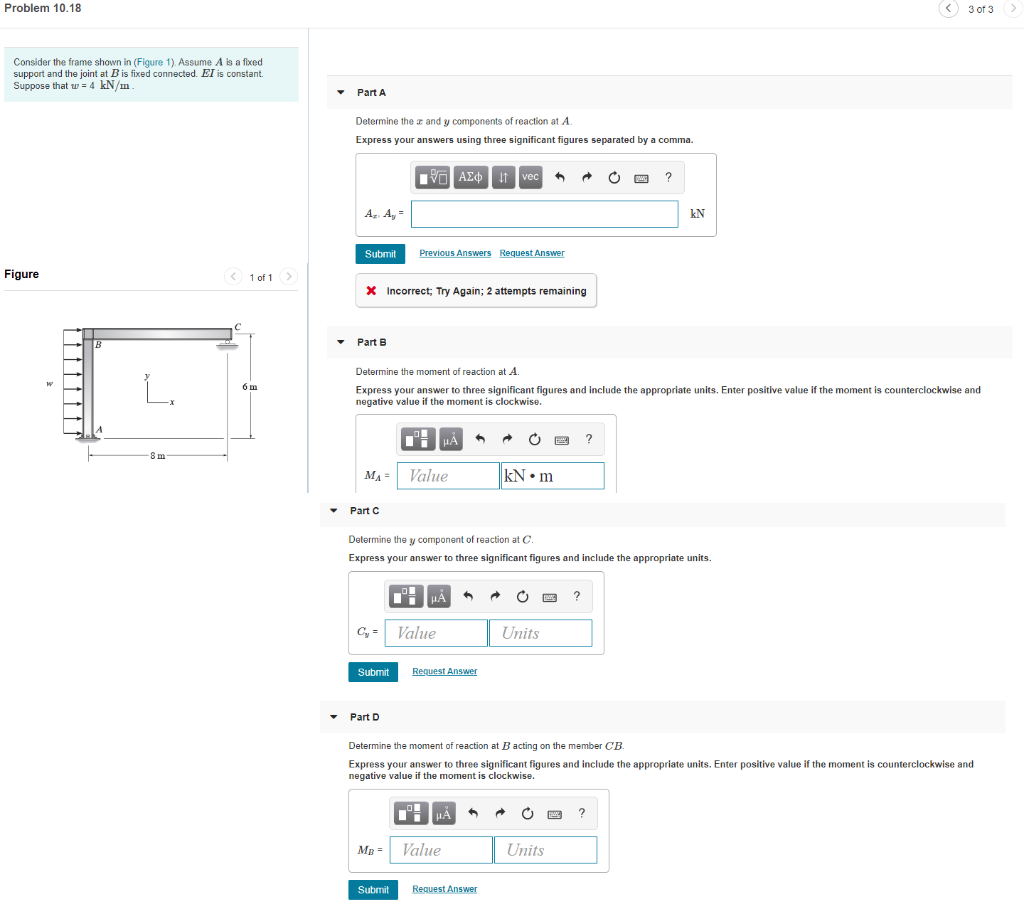
Task: Open help question mark in Part A
Action: pyautogui.click(x=668, y=177)
